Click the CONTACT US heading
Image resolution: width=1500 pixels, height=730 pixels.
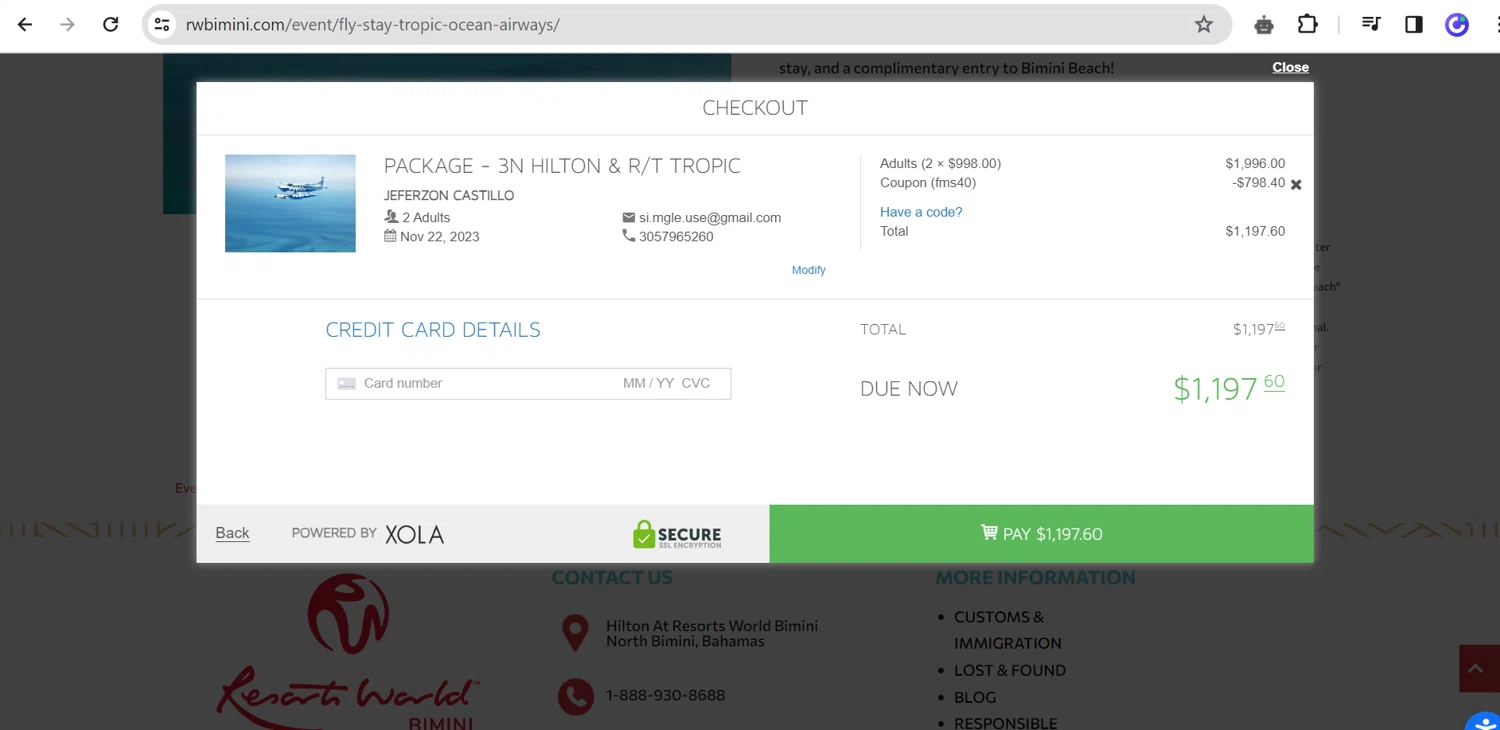coord(612,578)
